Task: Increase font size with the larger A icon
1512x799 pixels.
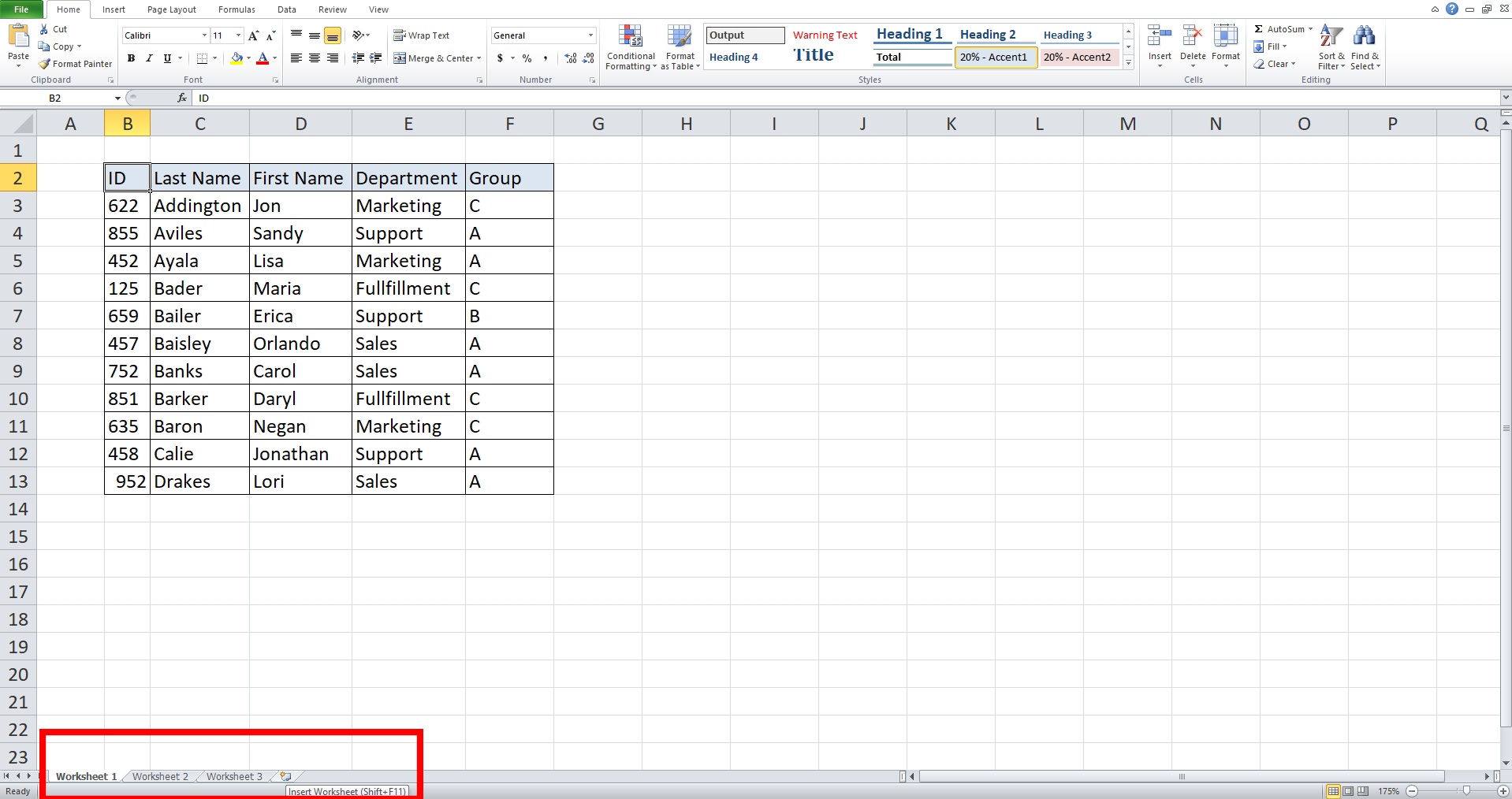Action: coord(253,35)
